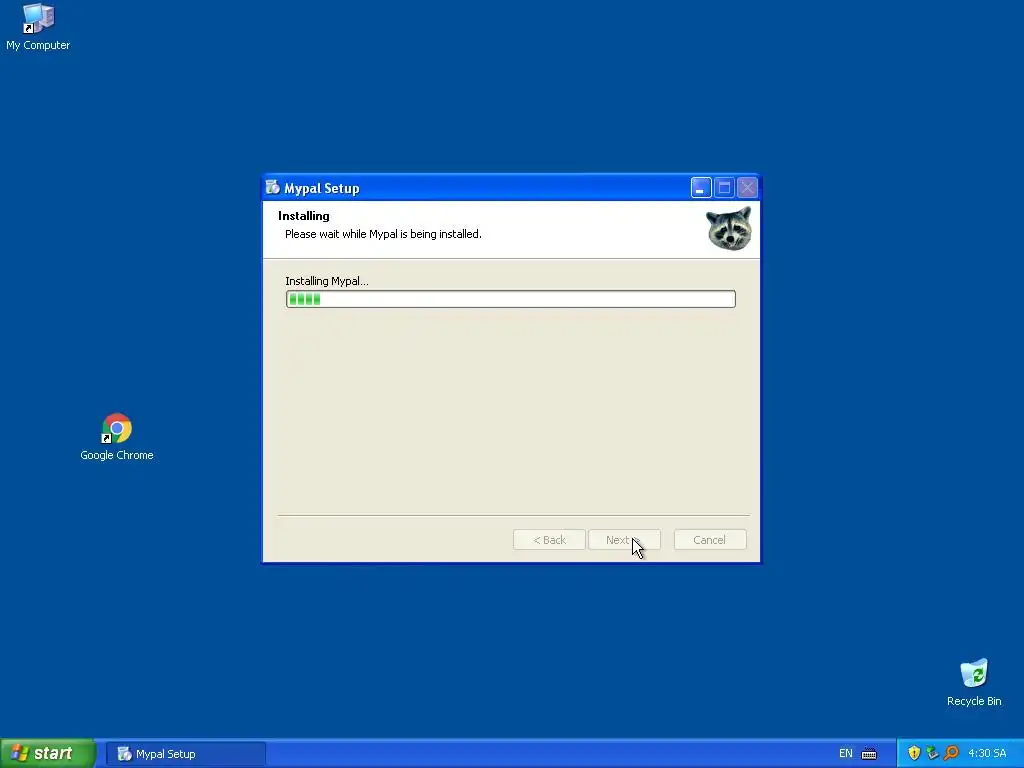The height and width of the screenshot is (768, 1024).
Task: Click the 'Mypal Setup' window title text
Action: [x=322, y=189]
